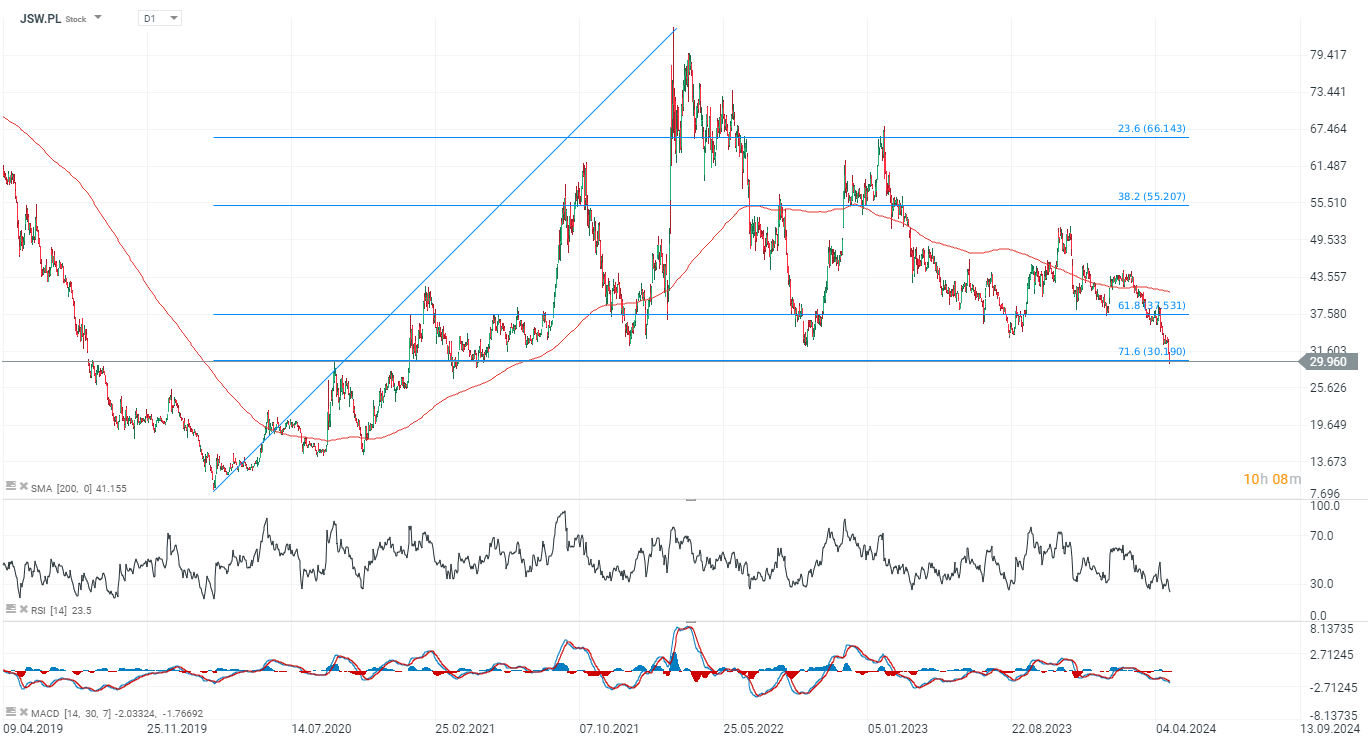Remove the RSI indicator with its X
1370x746 pixels.
23,608
